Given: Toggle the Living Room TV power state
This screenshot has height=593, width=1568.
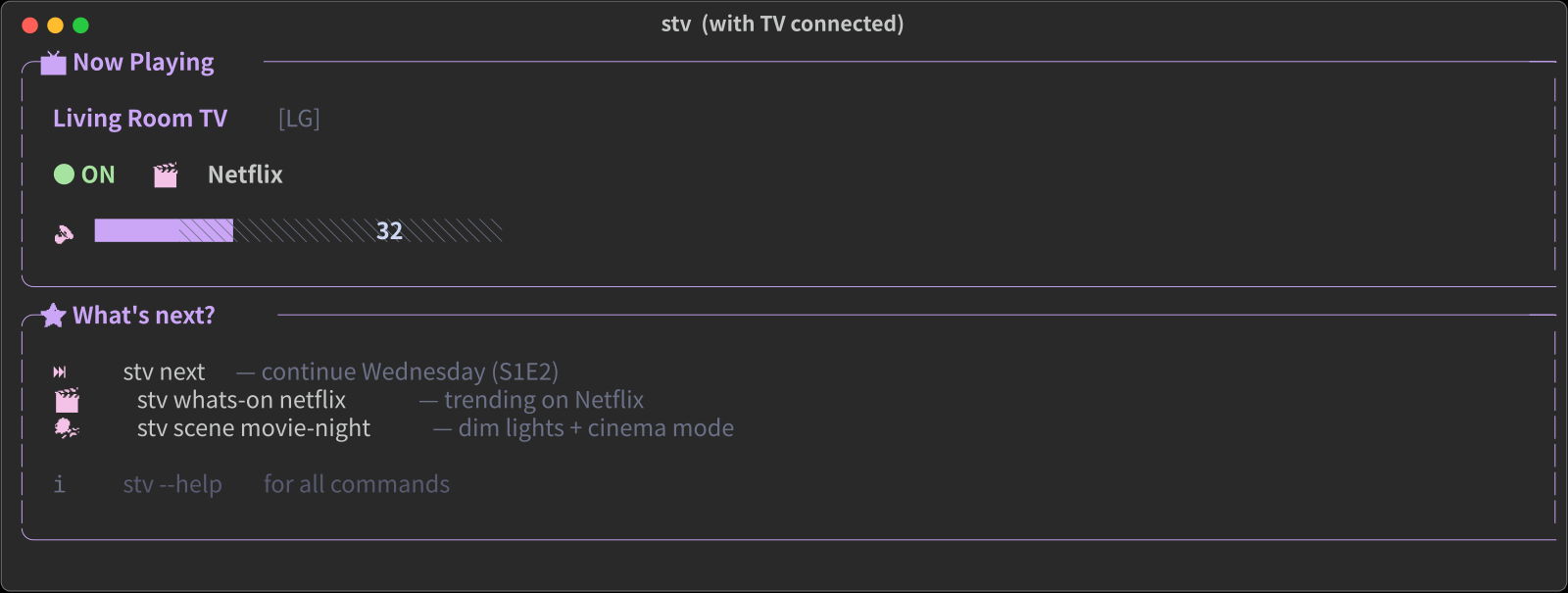Looking at the screenshot, I should [x=140, y=118].
